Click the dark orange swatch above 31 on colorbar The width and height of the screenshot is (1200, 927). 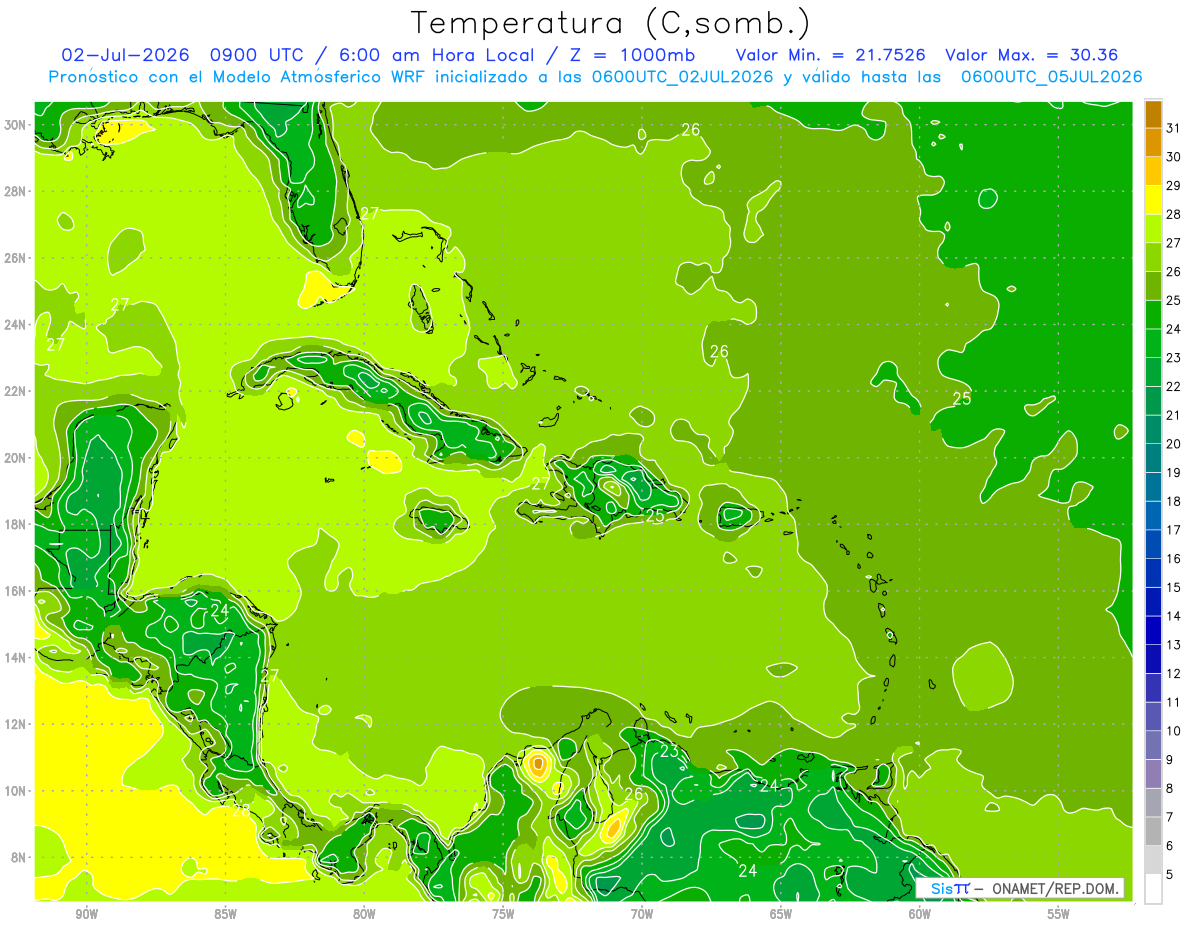click(1153, 113)
